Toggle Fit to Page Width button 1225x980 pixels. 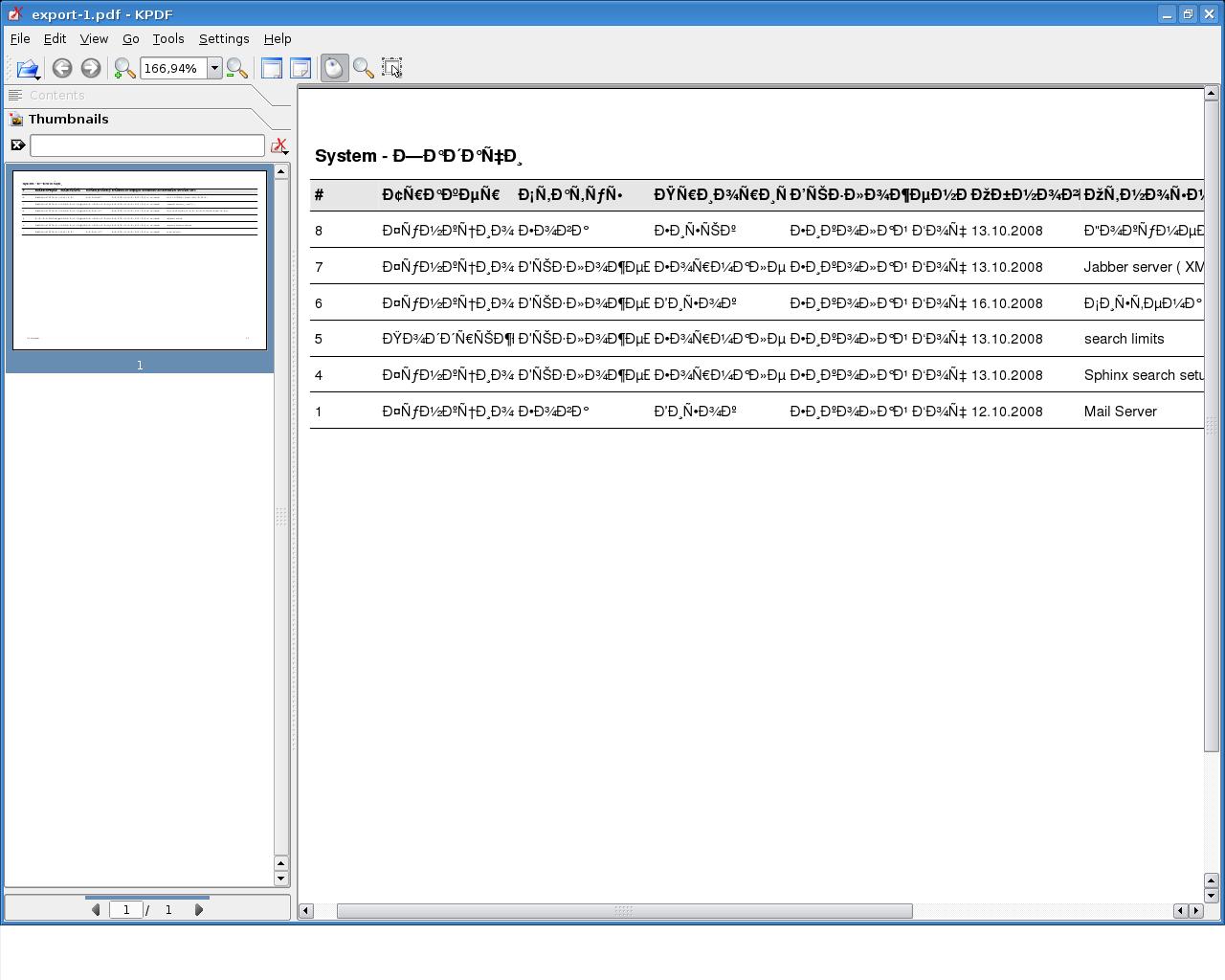272,68
